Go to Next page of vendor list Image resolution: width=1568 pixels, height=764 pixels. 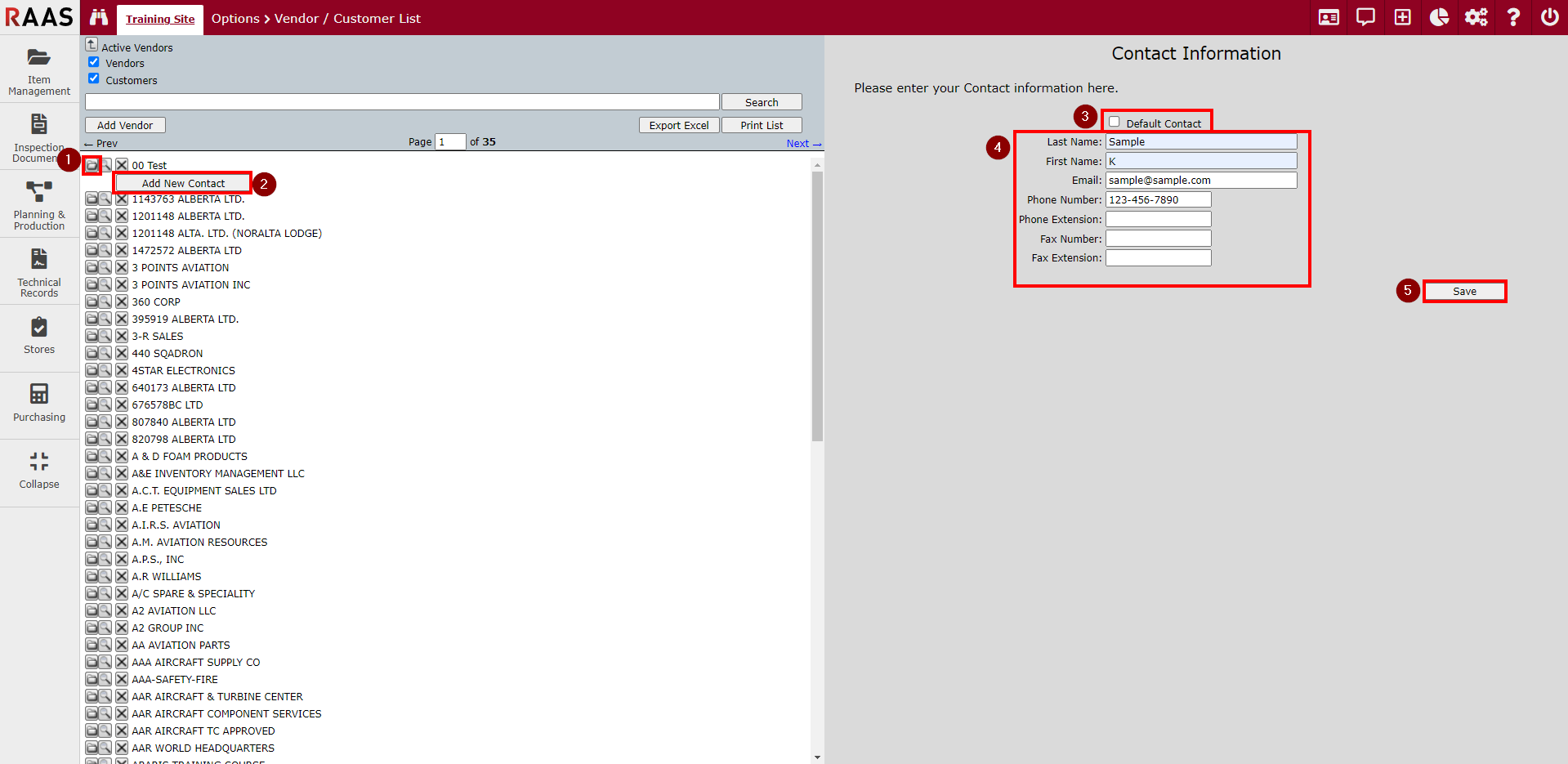pyautogui.click(x=802, y=144)
